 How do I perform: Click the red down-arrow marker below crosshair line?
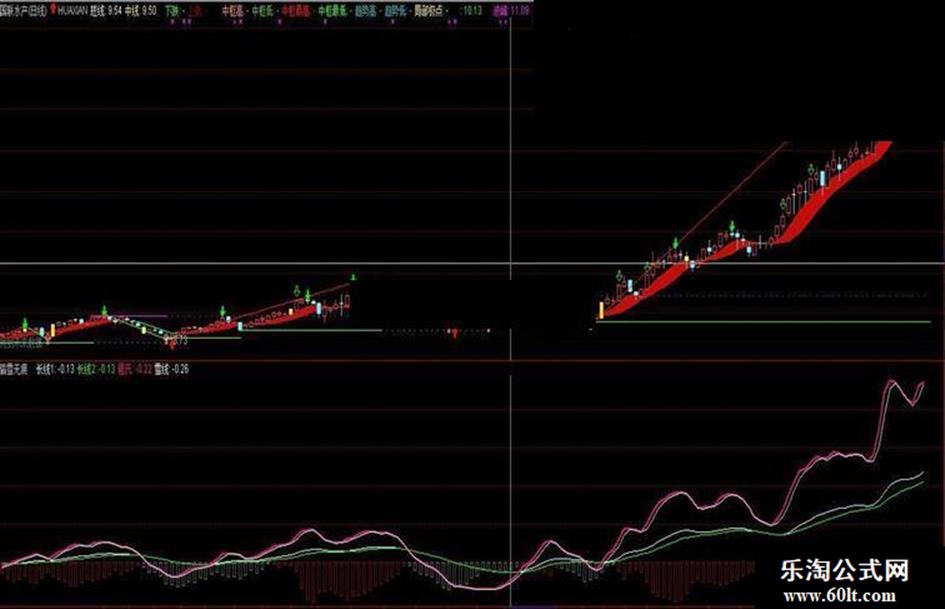tap(455, 333)
